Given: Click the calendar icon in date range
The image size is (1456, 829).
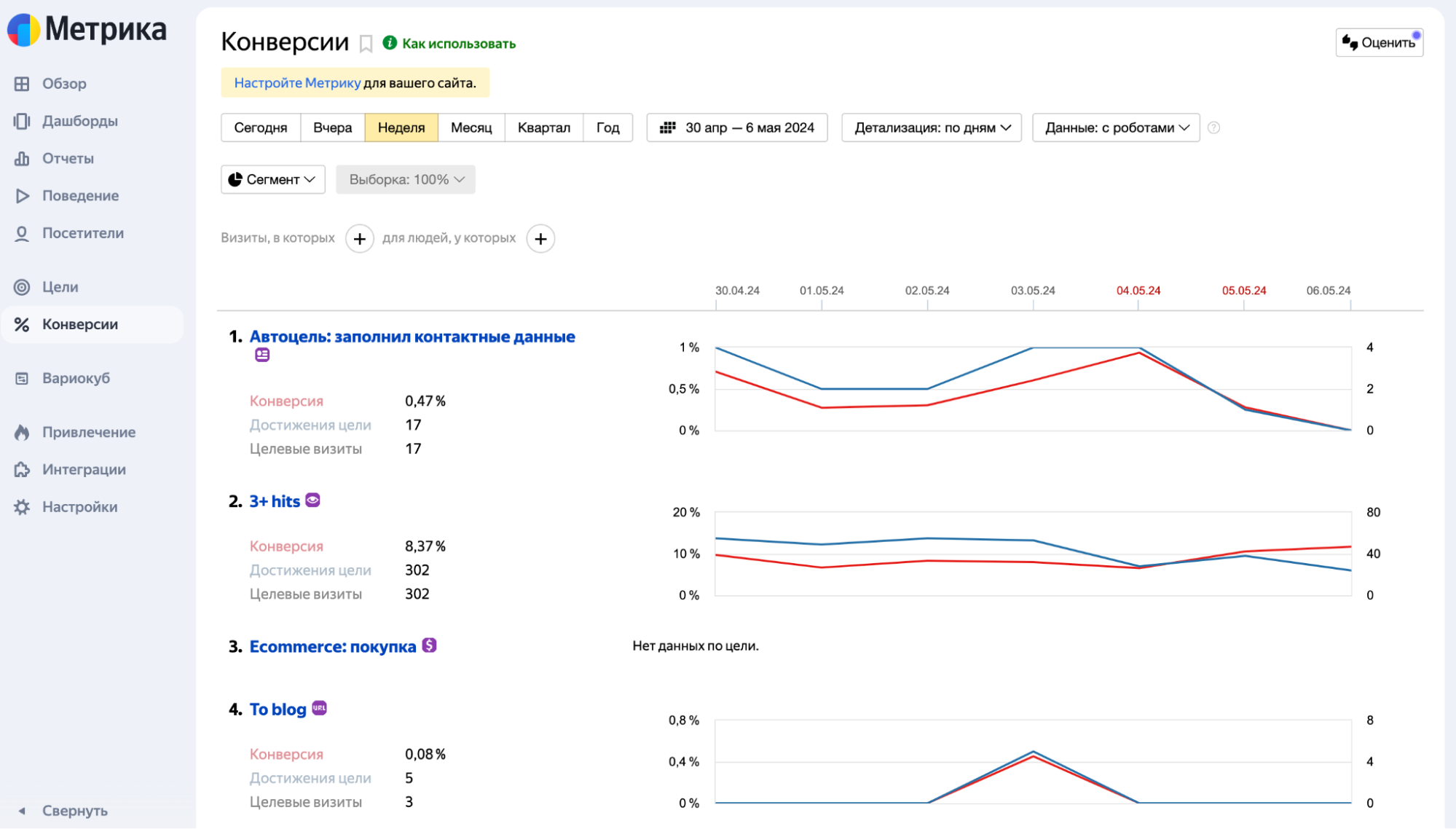Looking at the screenshot, I should [x=667, y=128].
